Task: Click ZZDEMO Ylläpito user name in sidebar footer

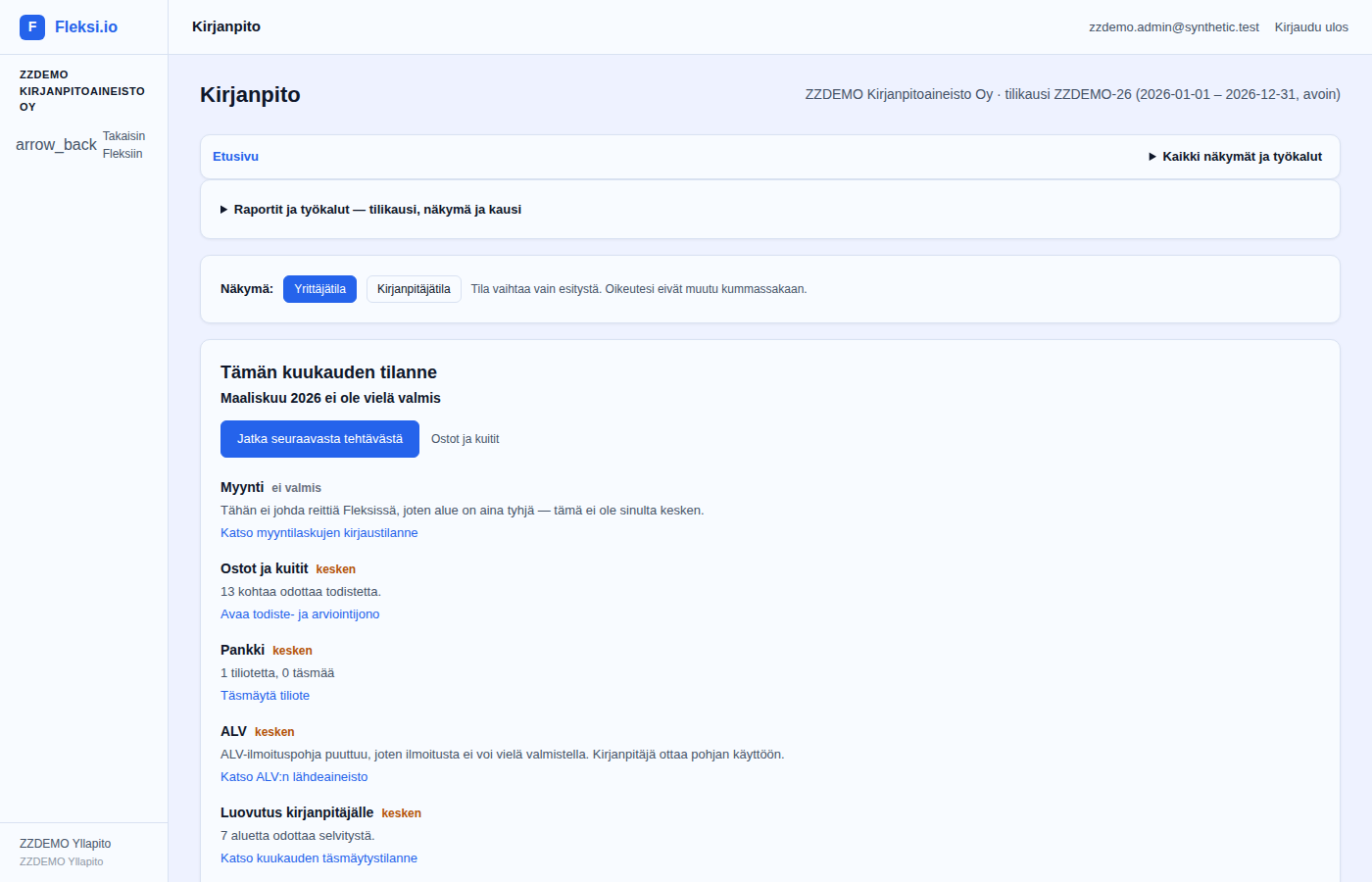Action: 66,844
